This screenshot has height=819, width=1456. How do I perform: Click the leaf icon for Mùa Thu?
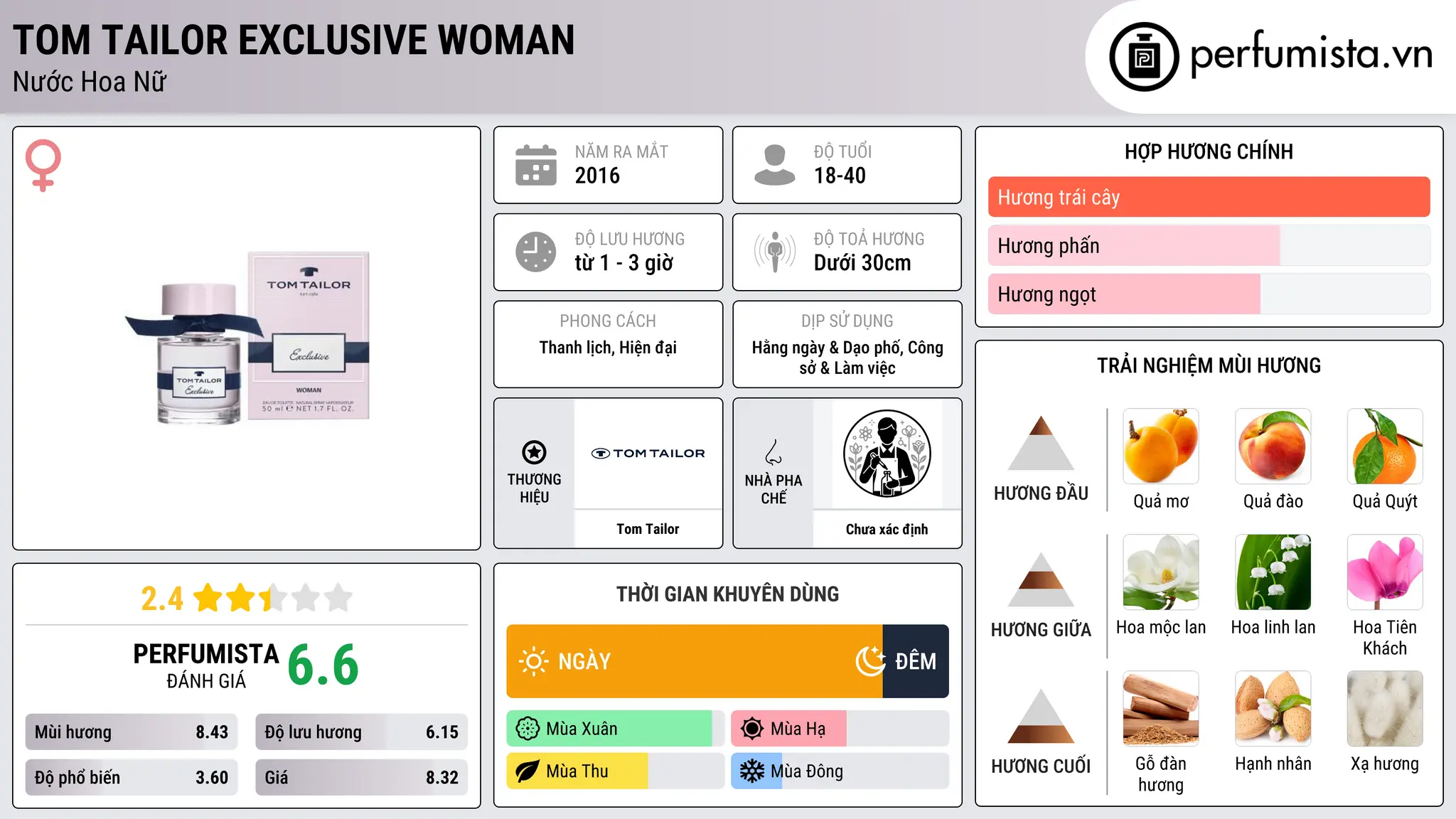pyautogui.click(x=528, y=771)
